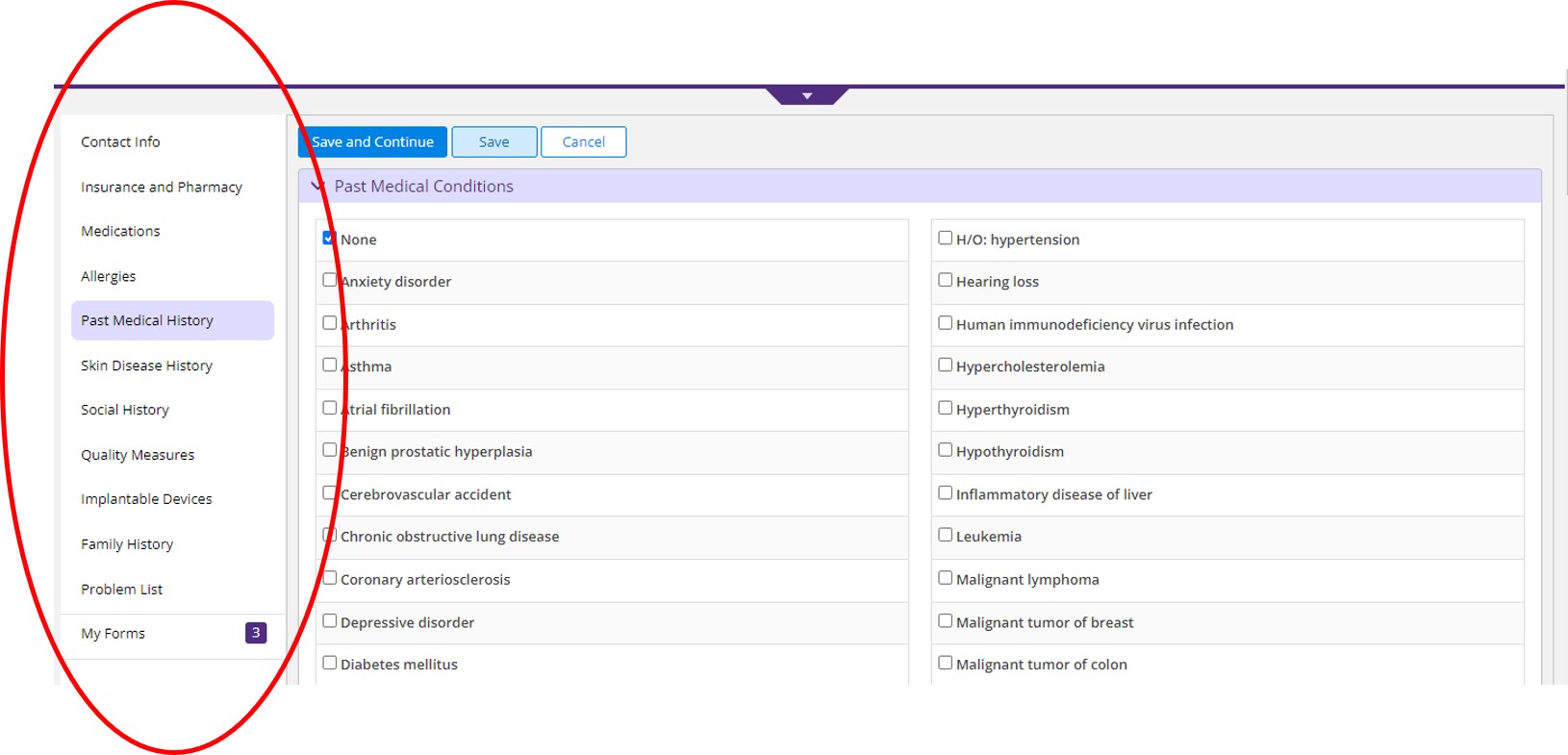Screen dimensions: 1568x755
Task: Uncheck the None checkbox
Action: (329, 239)
